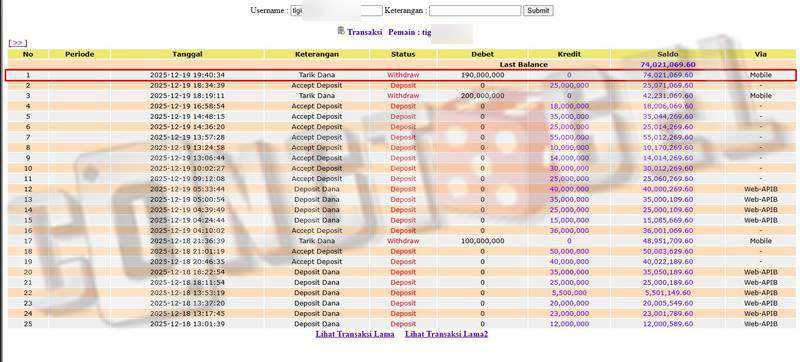Click the date 2025-12-18 13:01:39 in row 25

187,324
